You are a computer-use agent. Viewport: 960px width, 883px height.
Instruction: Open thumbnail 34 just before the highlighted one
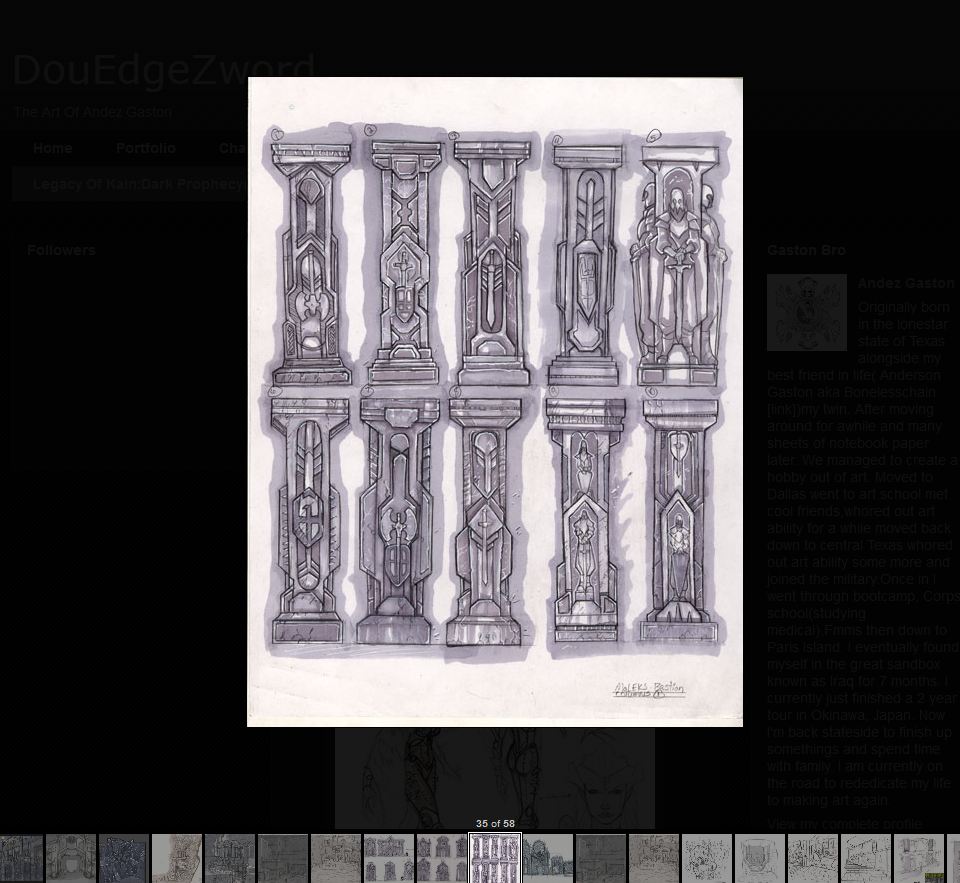click(442, 859)
